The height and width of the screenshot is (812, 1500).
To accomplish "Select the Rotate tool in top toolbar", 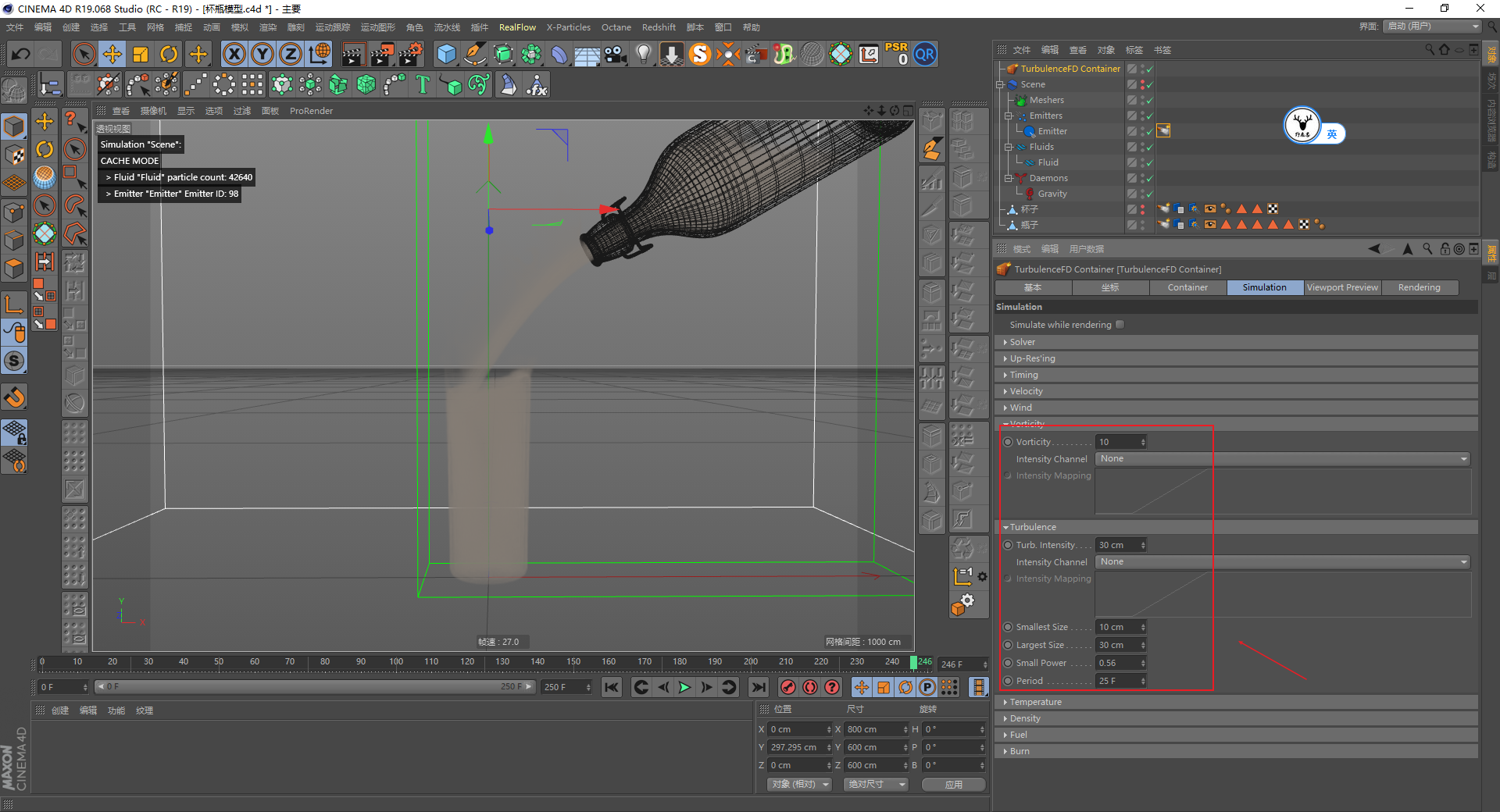I will pos(169,55).
